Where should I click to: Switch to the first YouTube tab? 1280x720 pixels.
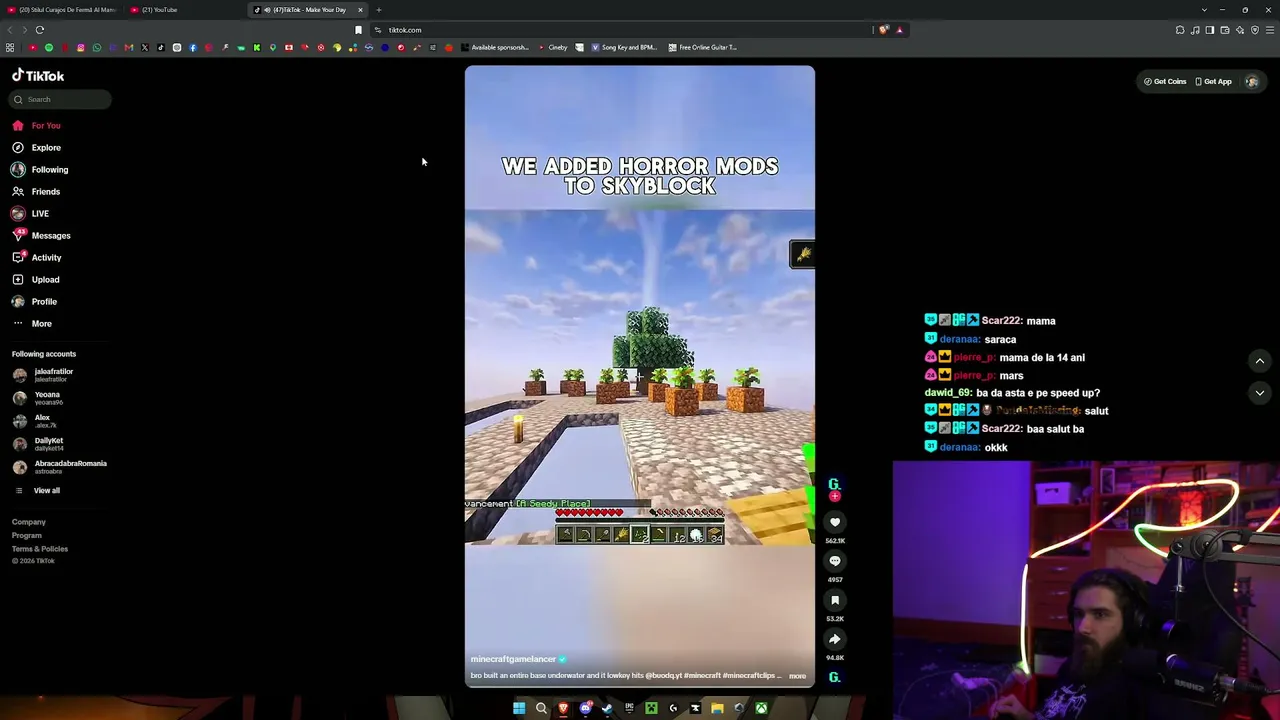tap(62, 10)
